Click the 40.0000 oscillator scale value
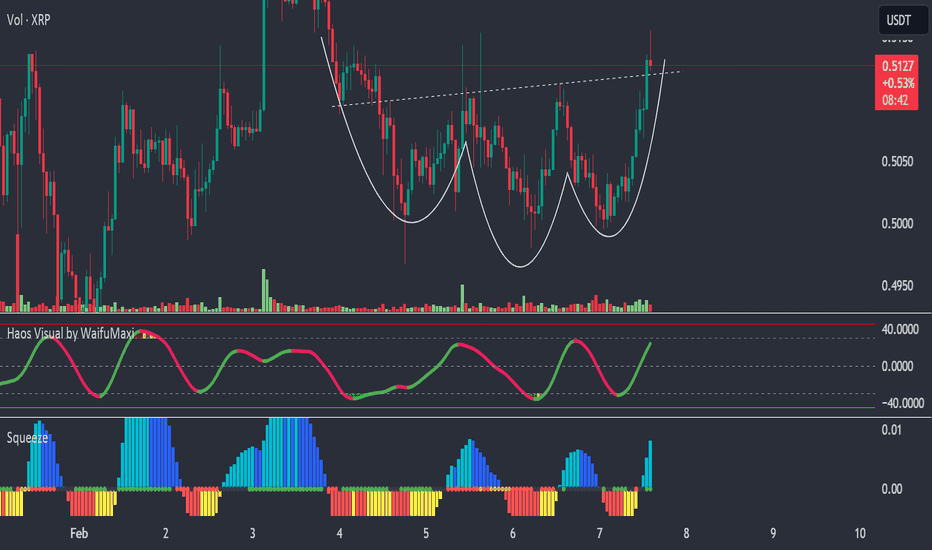 [900, 329]
